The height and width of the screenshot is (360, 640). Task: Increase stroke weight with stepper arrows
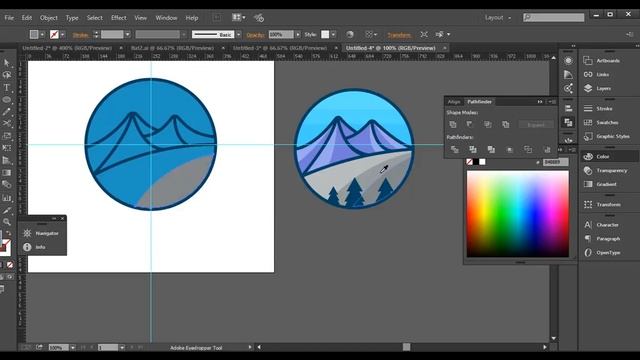[x=96, y=33]
